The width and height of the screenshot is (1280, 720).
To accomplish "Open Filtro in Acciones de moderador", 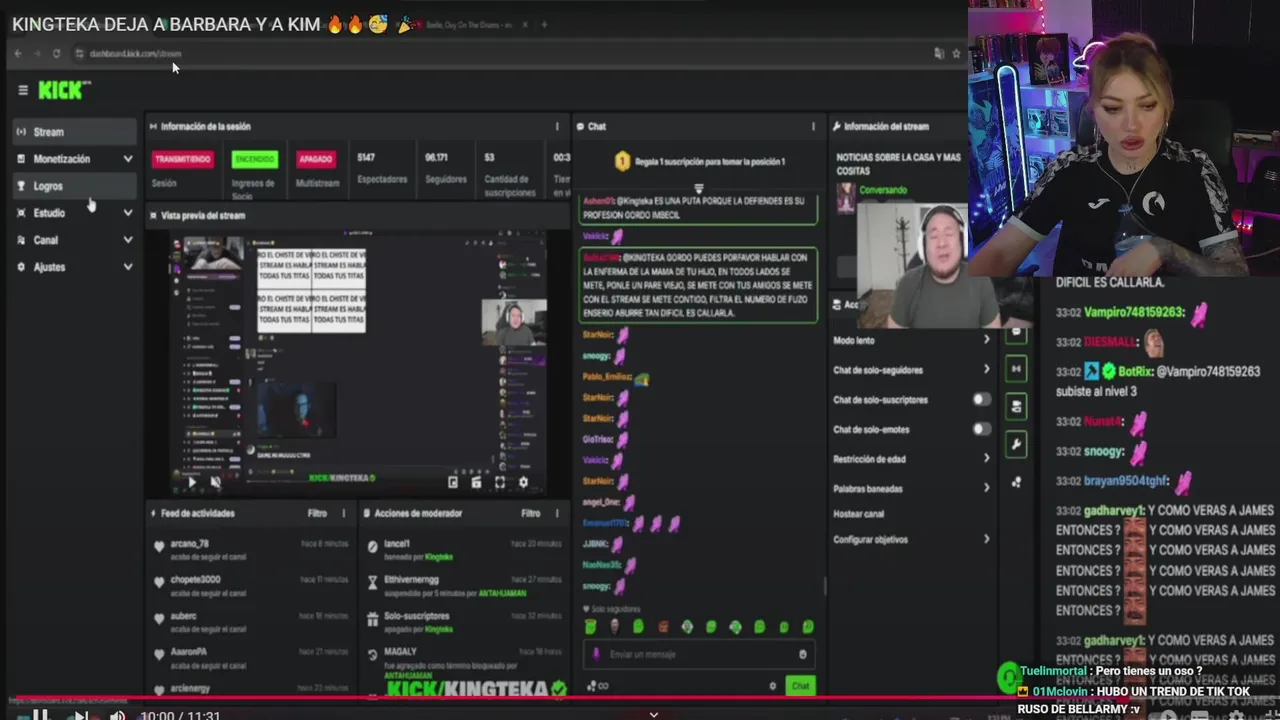I will (x=530, y=513).
